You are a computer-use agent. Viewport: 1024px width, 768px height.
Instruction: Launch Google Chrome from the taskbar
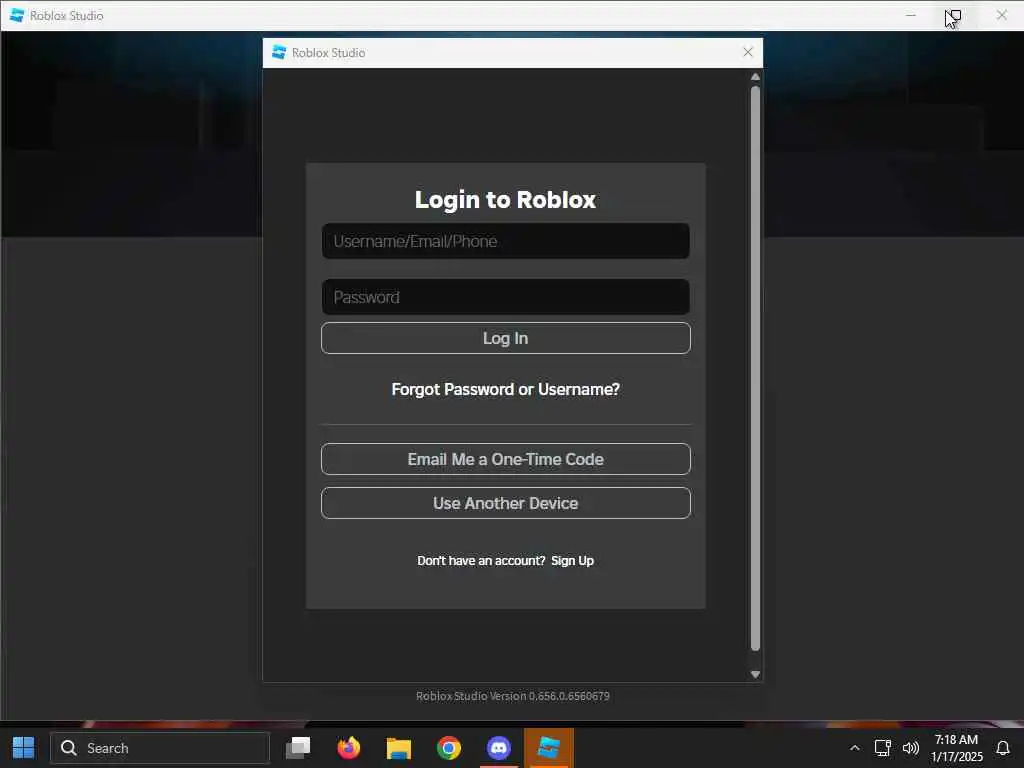pyautogui.click(x=449, y=748)
